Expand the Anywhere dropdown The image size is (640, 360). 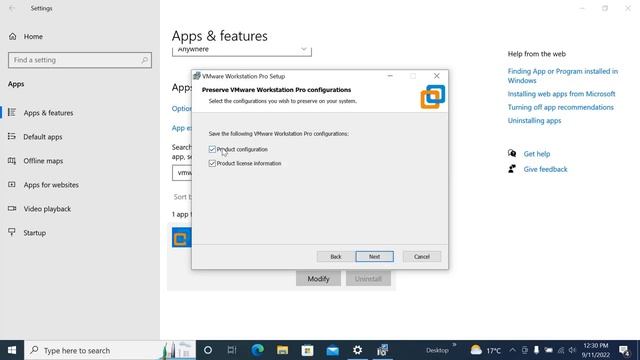point(242,51)
